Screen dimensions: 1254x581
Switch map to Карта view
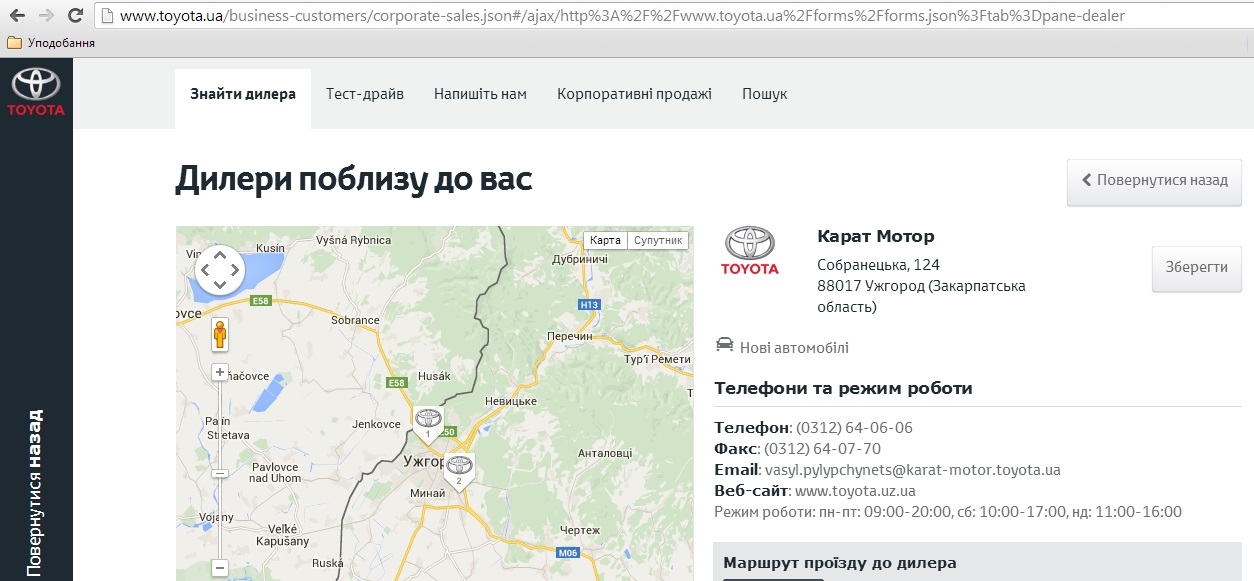pos(605,240)
